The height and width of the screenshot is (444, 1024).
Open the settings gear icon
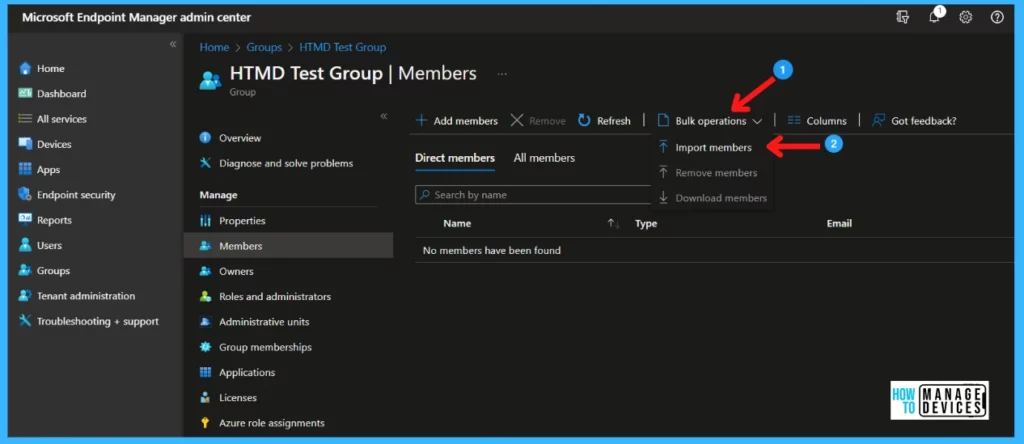[x=965, y=18]
